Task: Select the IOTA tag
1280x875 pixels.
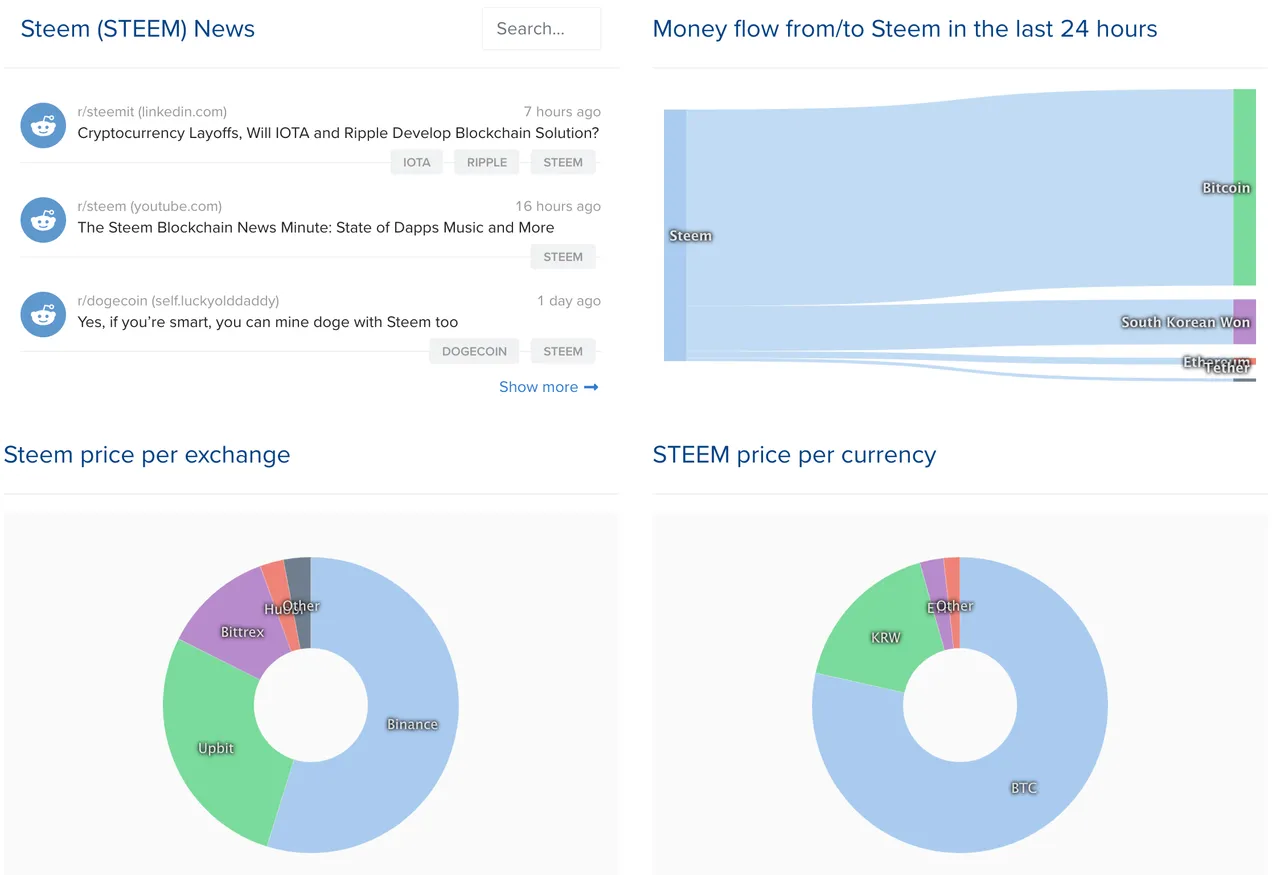Action: (x=417, y=162)
